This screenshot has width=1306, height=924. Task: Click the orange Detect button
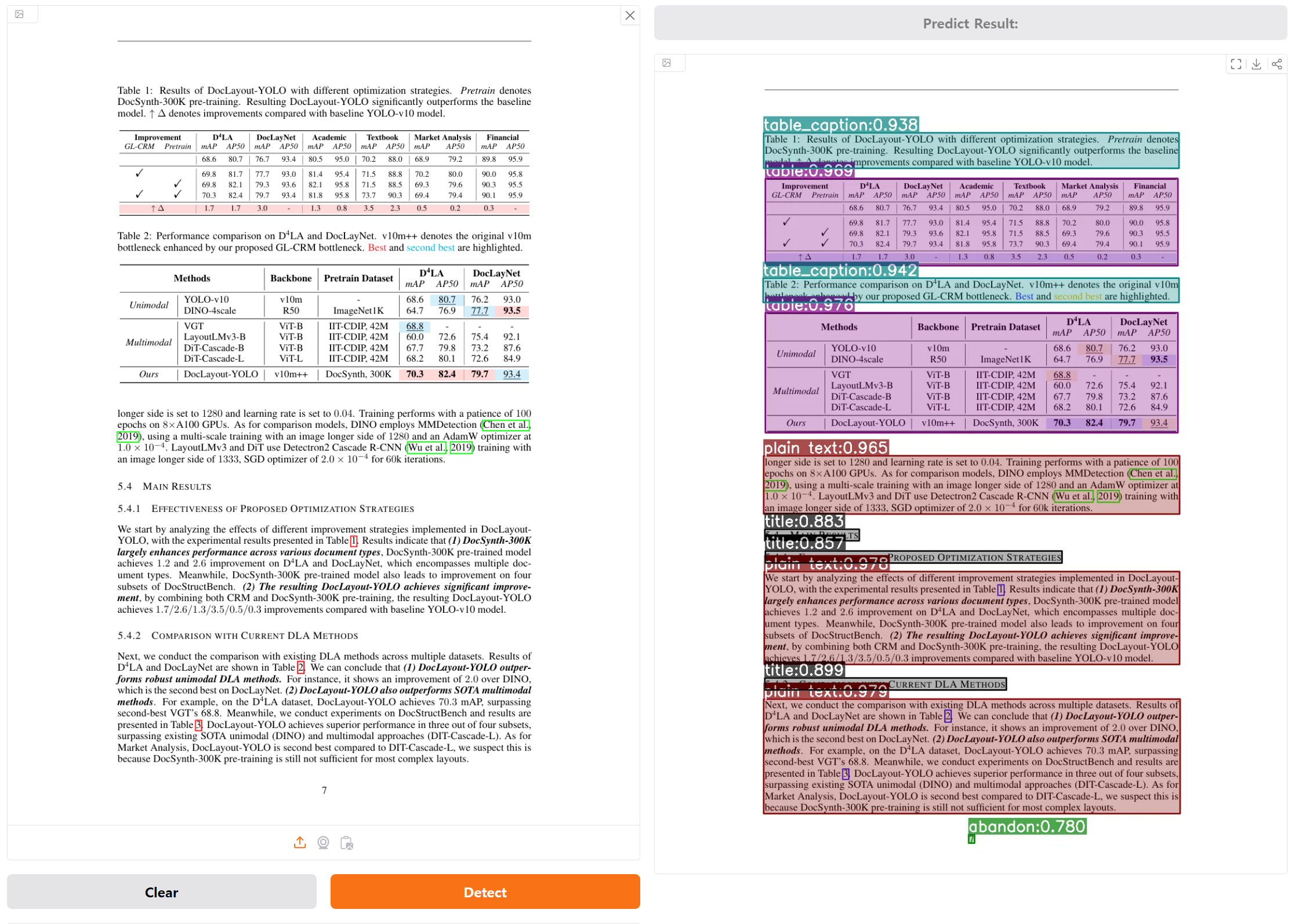coord(485,892)
